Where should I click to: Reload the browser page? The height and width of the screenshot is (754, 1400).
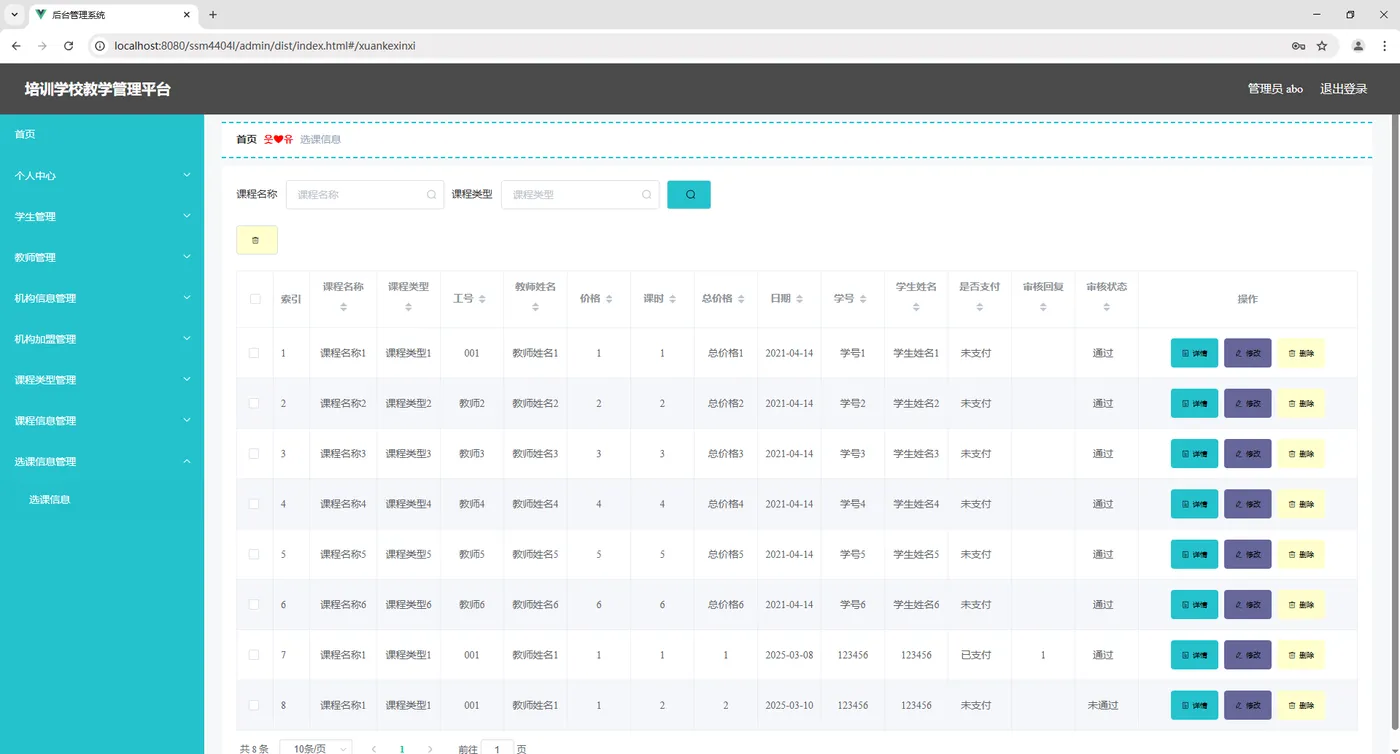click(68, 46)
